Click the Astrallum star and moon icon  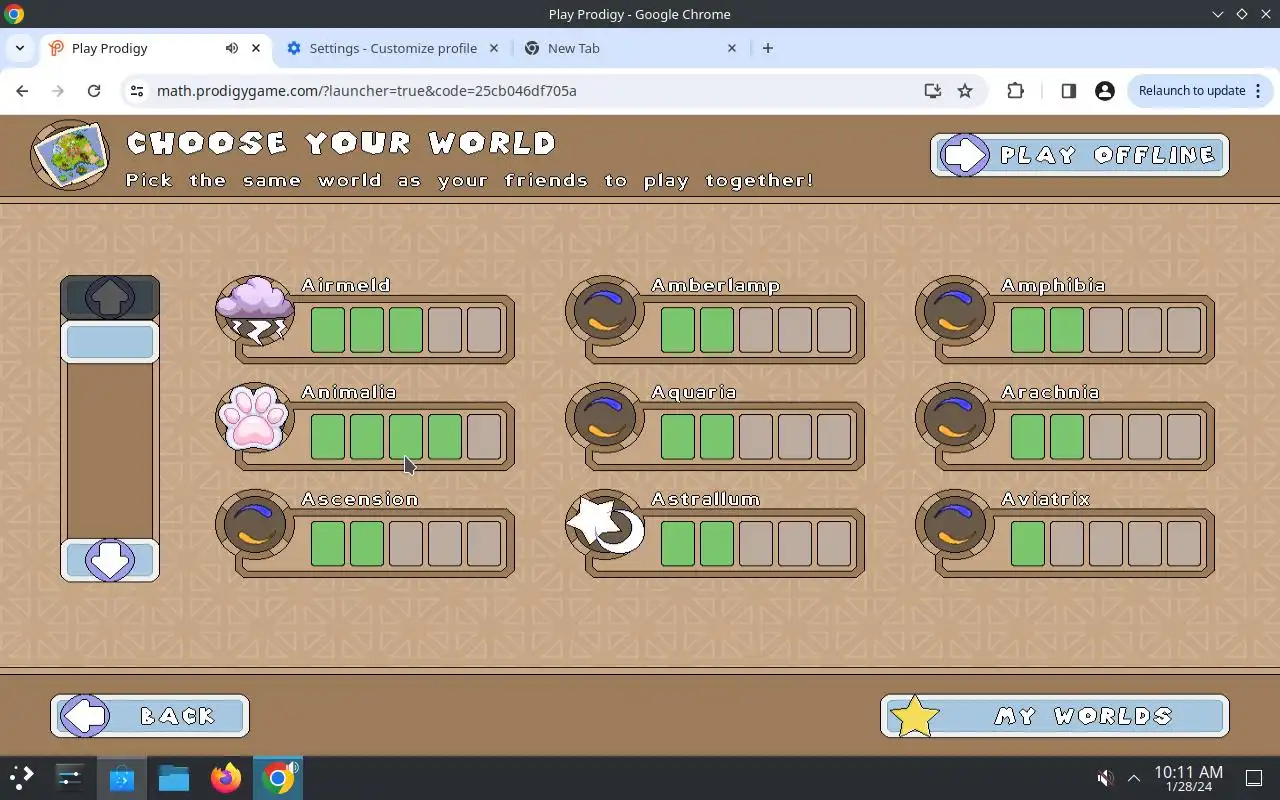tap(605, 524)
